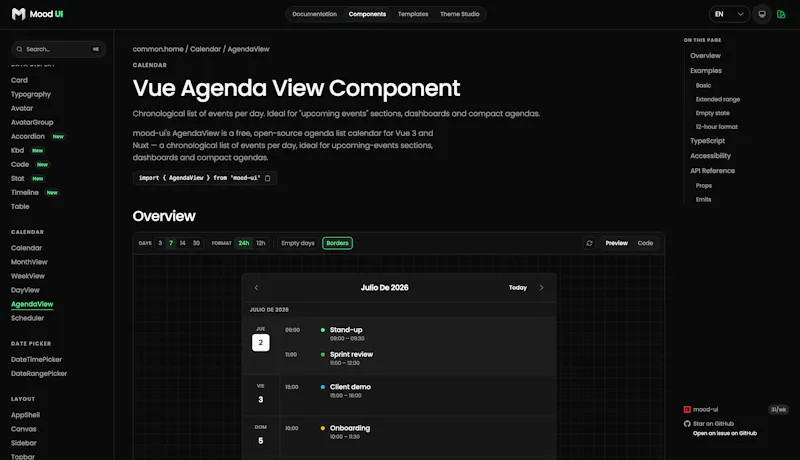Open WeekView in sidebar
This screenshot has height=460, width=800.
pyautogui.click(x=28, y=276)
